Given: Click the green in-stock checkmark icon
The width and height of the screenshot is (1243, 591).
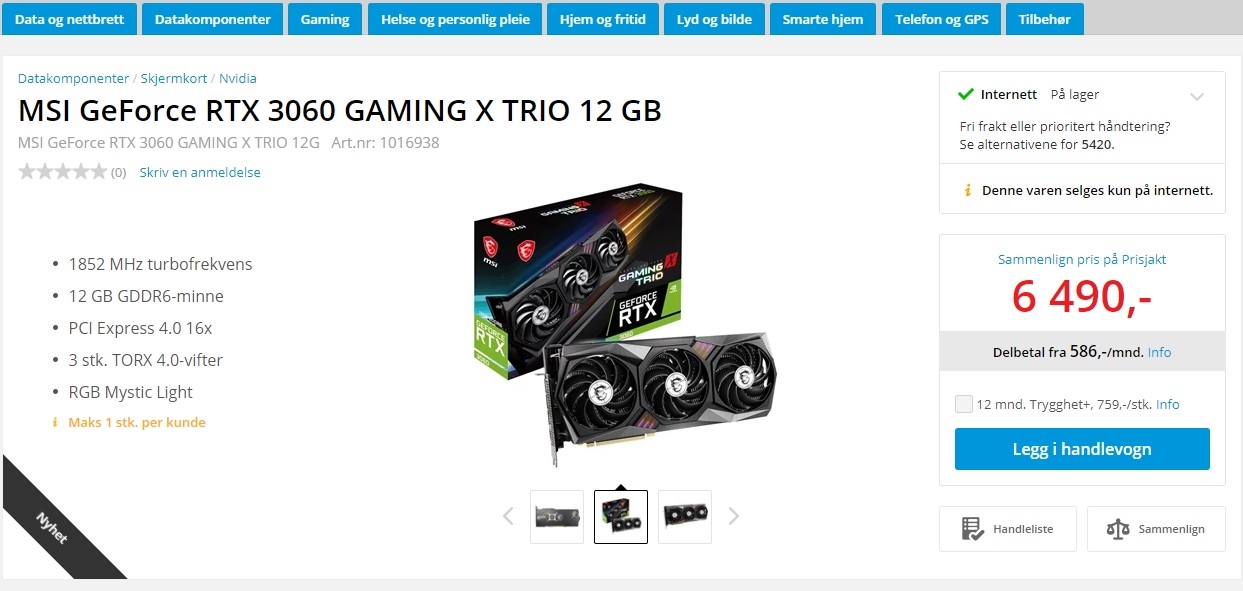Looking at the screenshot, I should click(965, 95).
